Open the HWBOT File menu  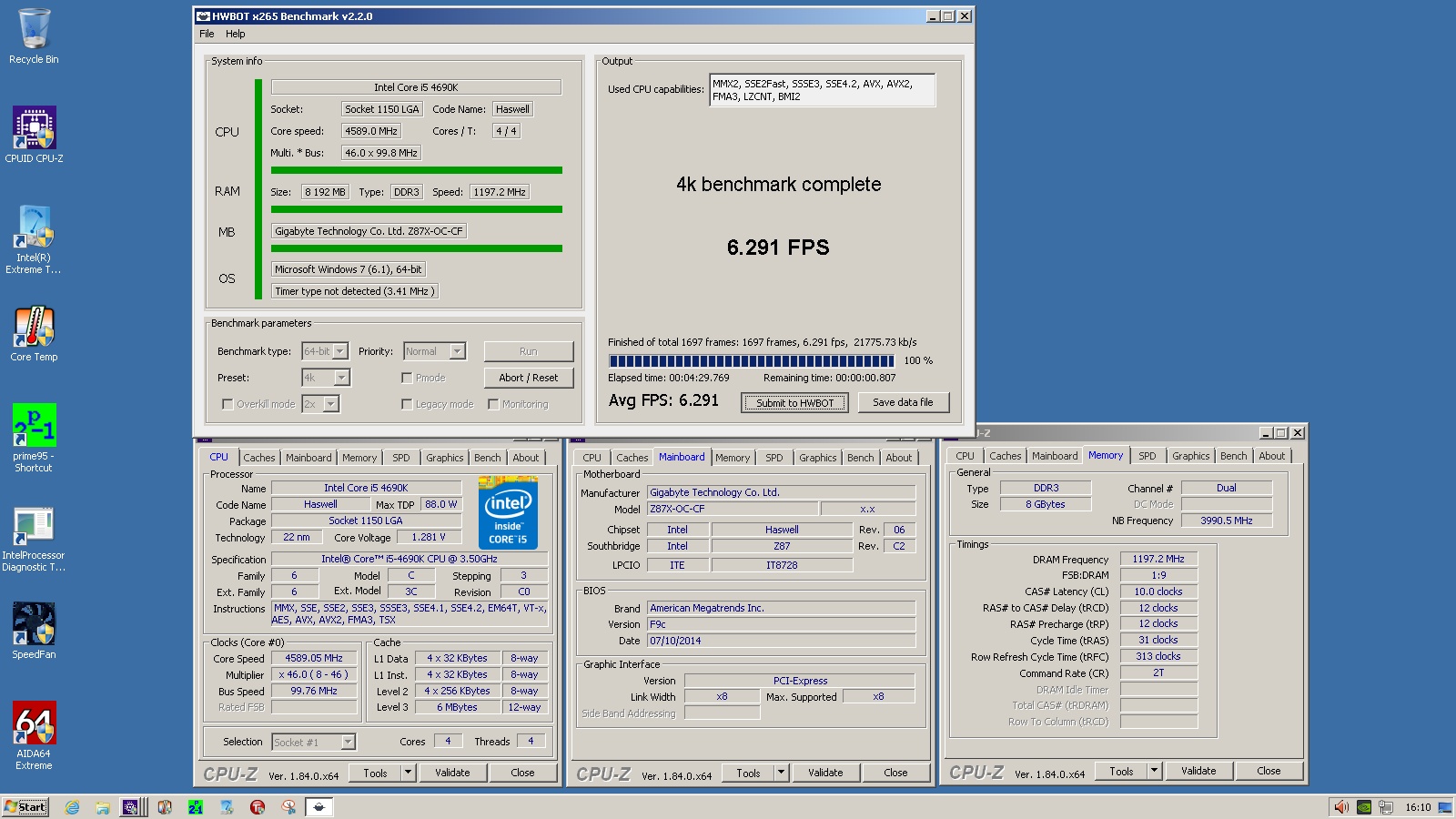click(207, 34)
